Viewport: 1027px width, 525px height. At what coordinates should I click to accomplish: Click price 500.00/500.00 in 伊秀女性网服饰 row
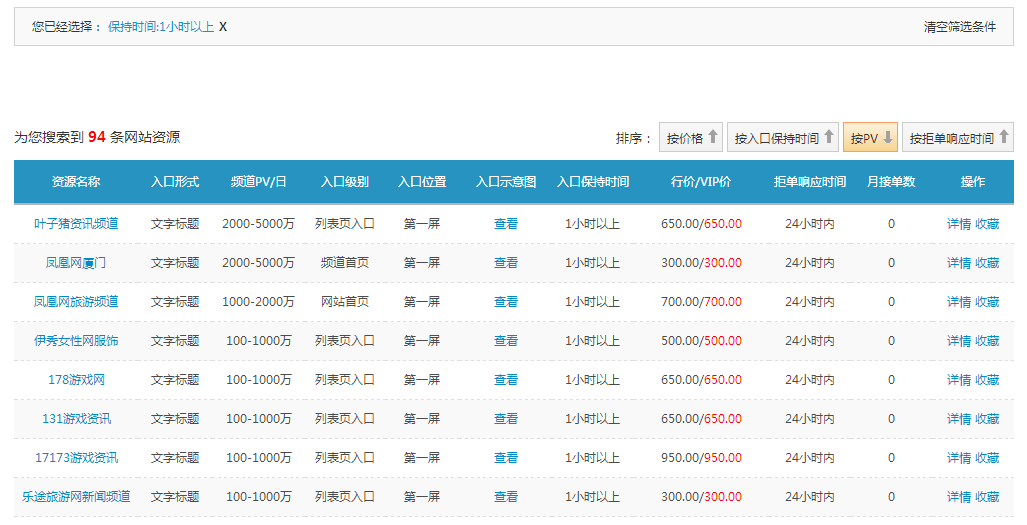coord(701,340)
